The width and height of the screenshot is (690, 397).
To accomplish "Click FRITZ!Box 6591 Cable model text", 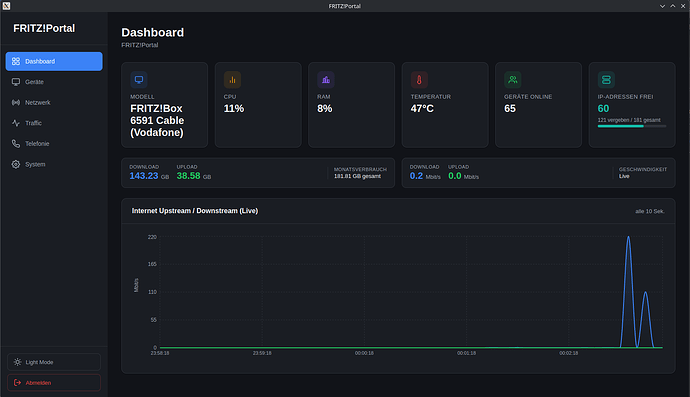I will click(157, 121).
